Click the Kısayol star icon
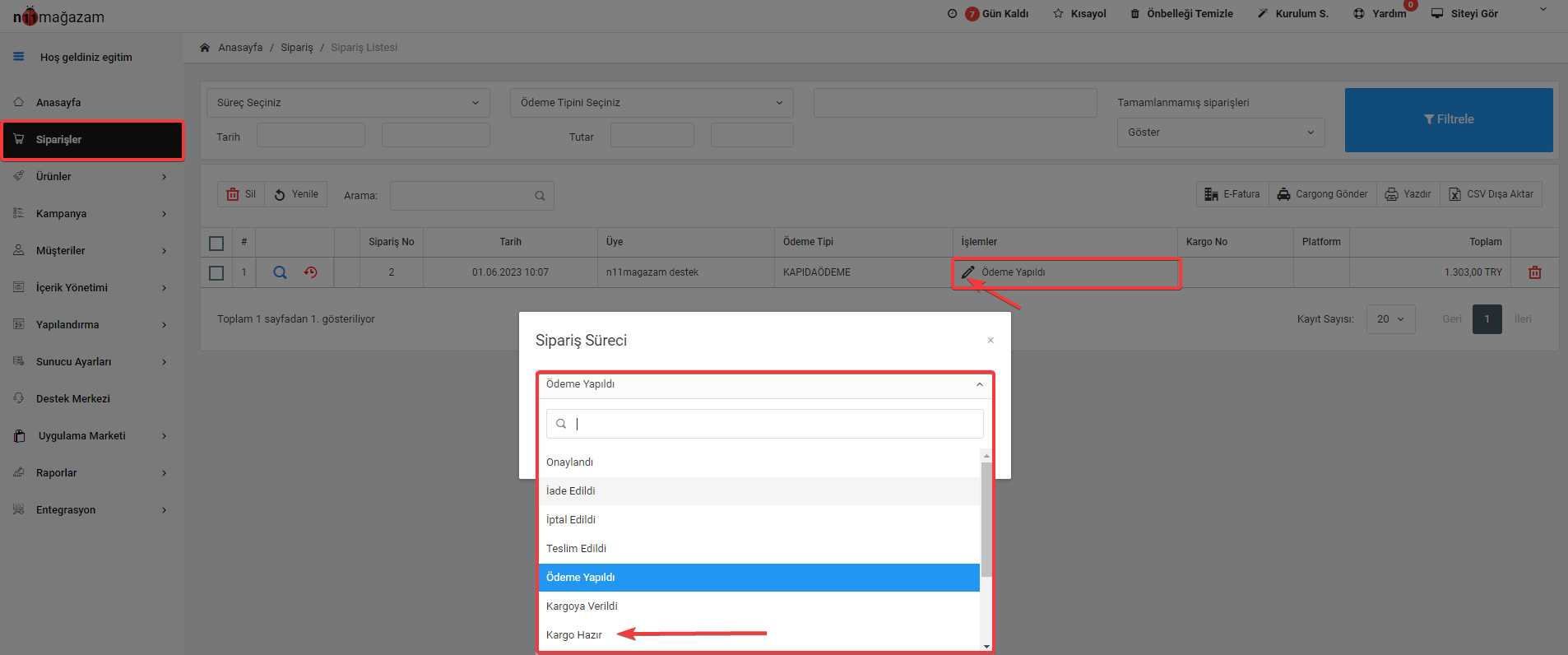The height and width of the screenshot is (655, 1568). tap(1058, 14)
